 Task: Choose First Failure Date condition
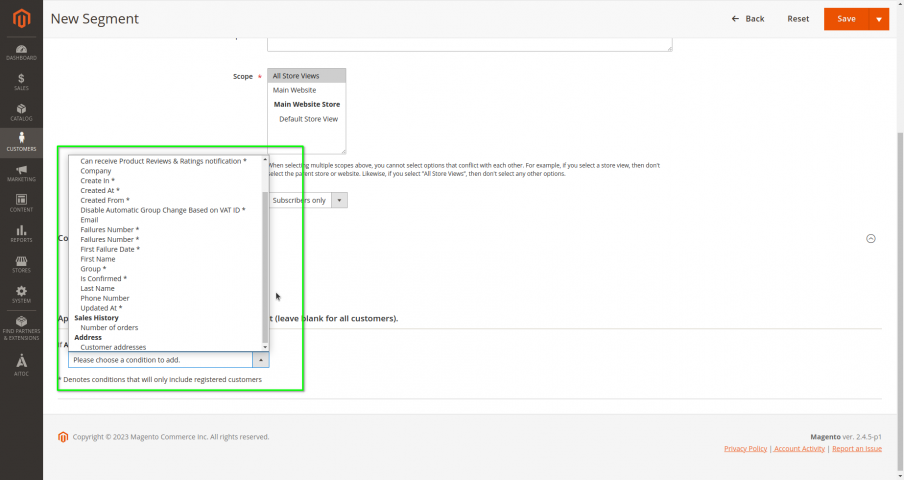coord(110,249)
